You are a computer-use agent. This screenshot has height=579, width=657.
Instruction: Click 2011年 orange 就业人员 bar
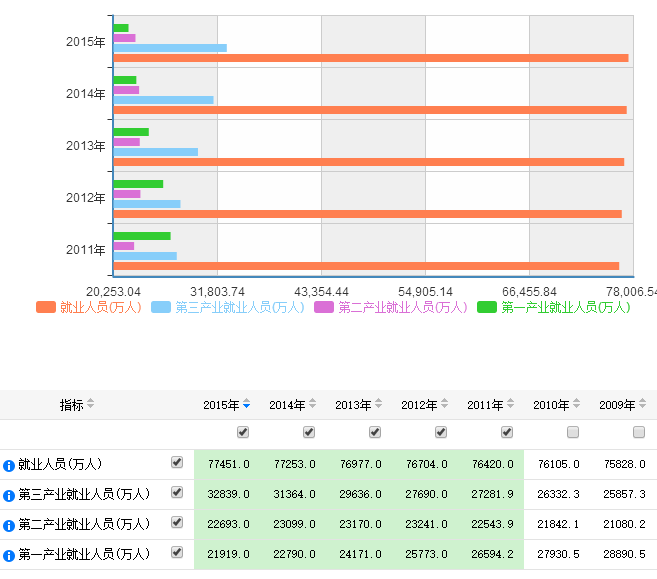click(x=366, y=266)
